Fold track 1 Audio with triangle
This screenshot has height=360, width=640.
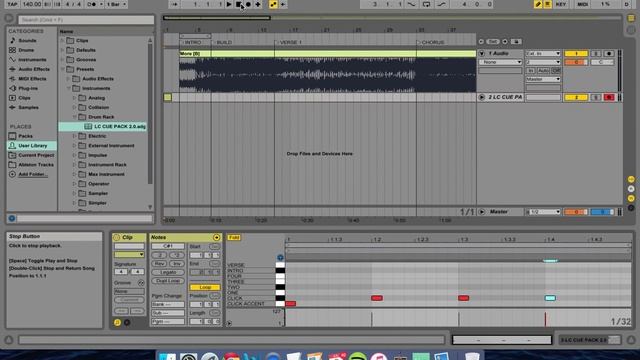pos(481,53)
